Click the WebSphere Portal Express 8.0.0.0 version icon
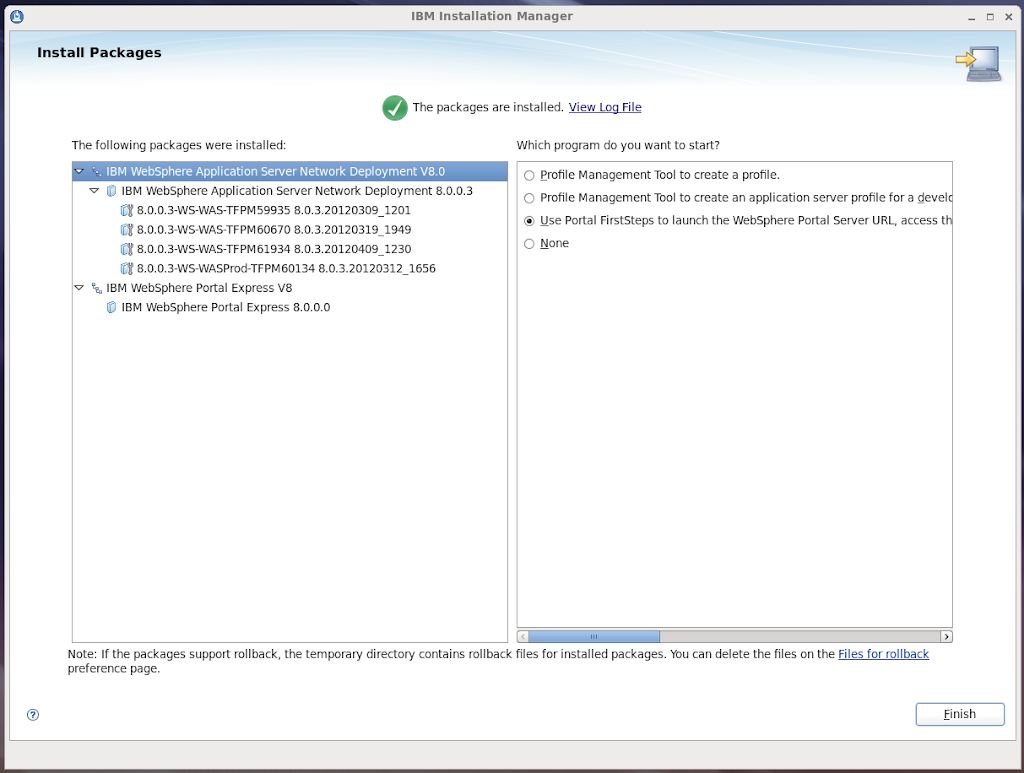The height and width of the screenshot is (773, 1024). [x=111, y=308]
